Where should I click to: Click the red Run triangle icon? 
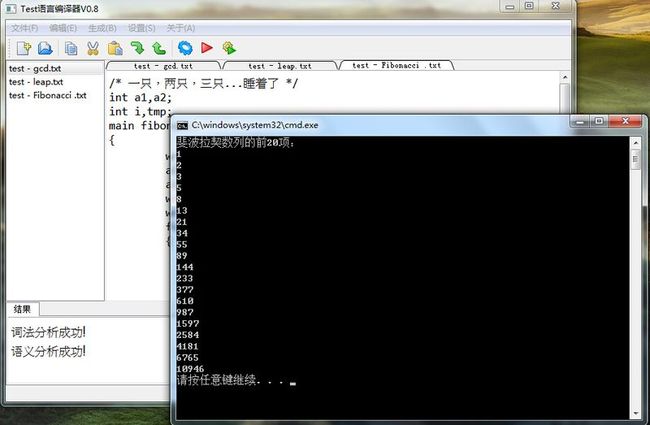[207, 48]
